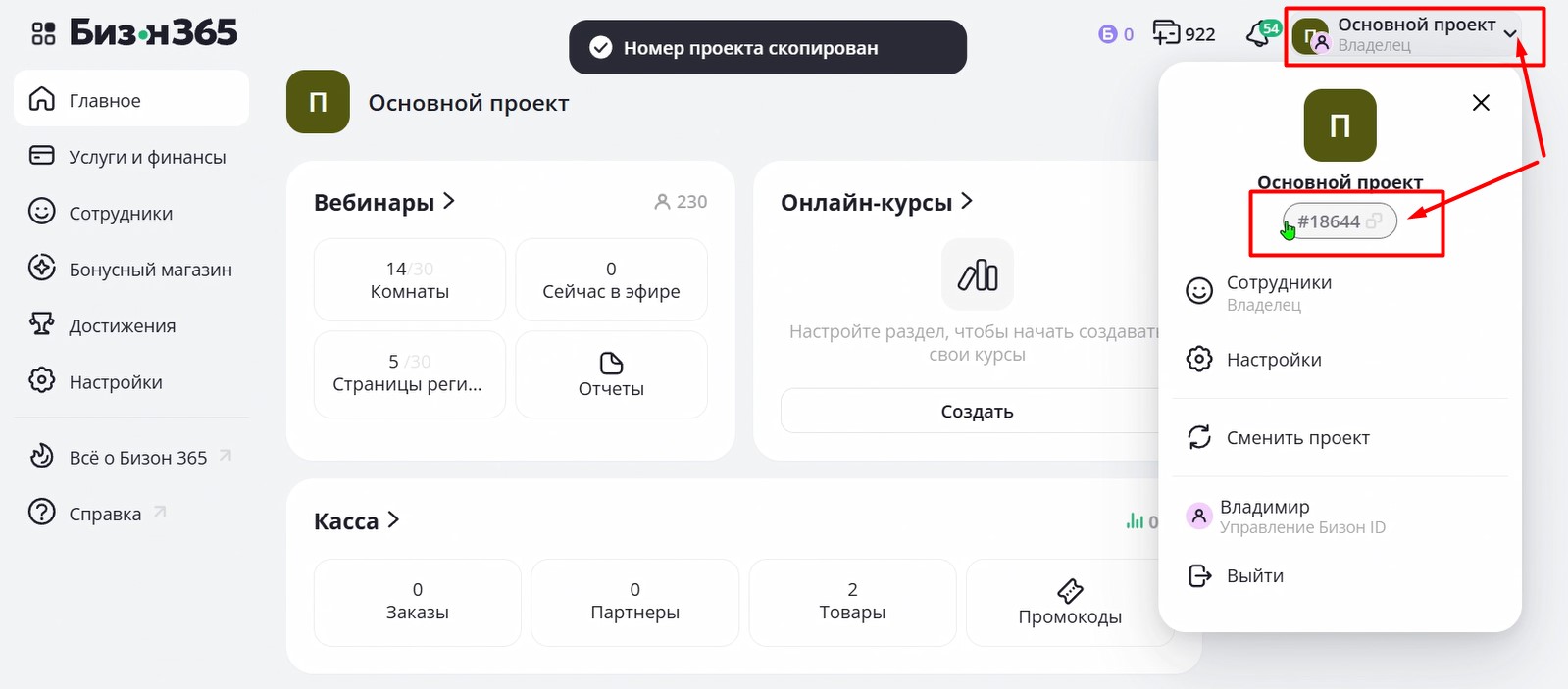The image size is (1568, 689).
Task: Open the Справка external link
Action: click(x=106, y=514)
